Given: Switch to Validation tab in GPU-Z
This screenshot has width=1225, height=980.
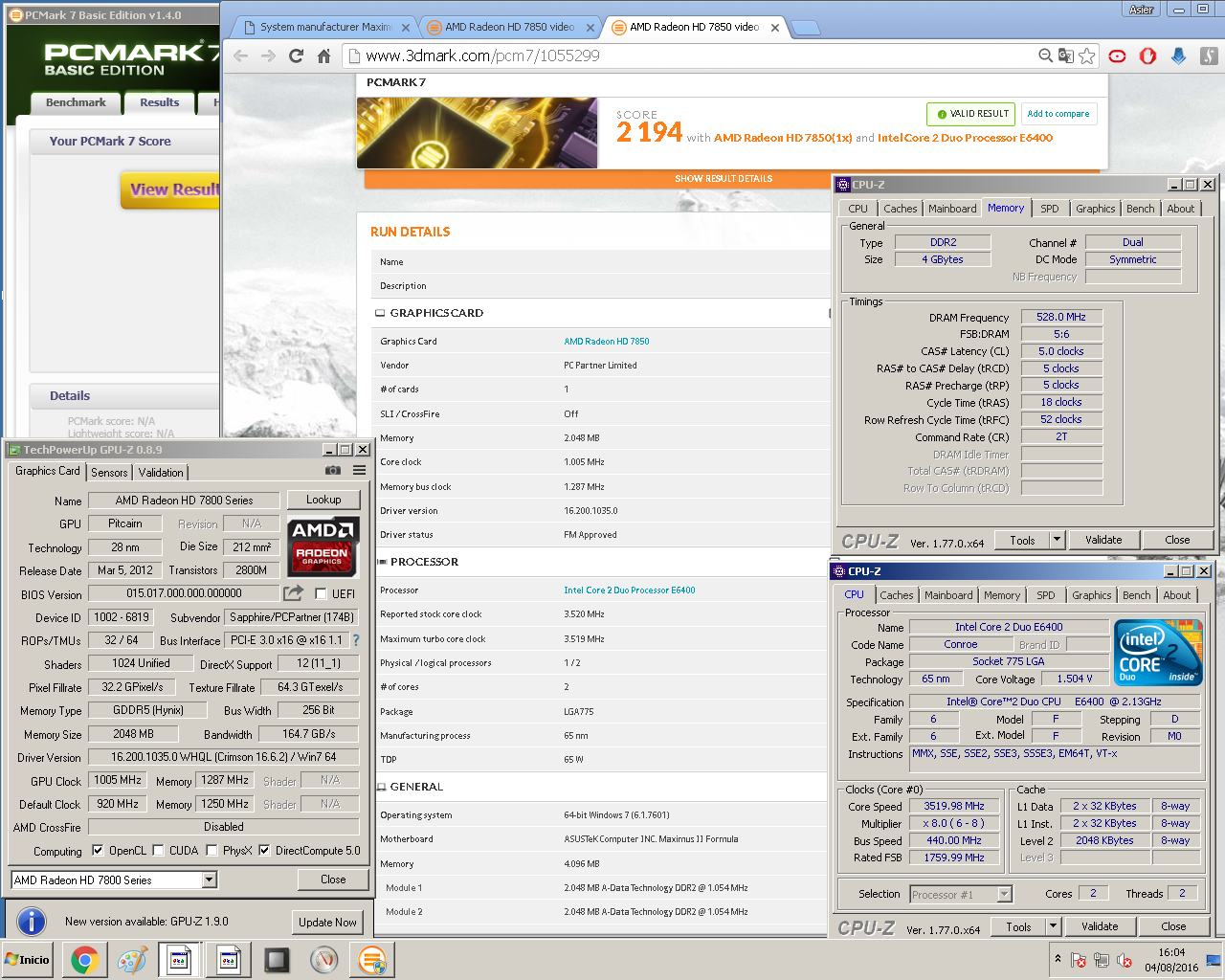Looking at the screenshot, I should (x=161, y=472).
